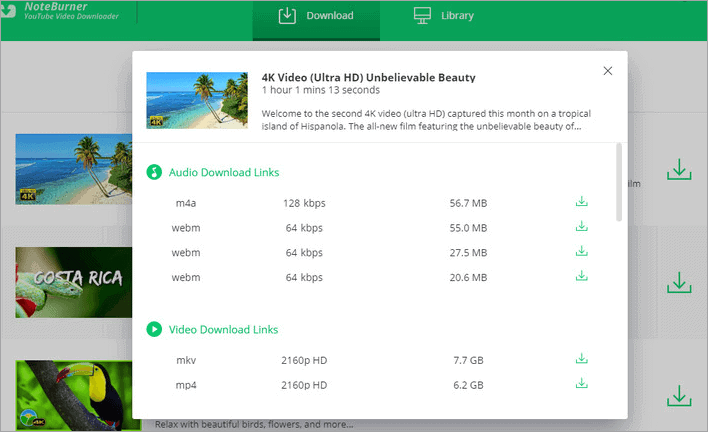
Task: Click the '128 kbps' bitrate value
Action: point(304,203)
